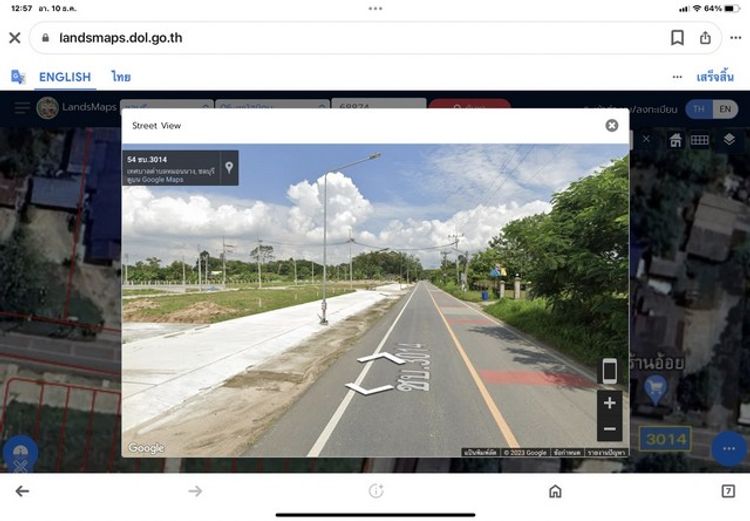The width and height of the screenshot is (750, 521).
Task: Toggle the phone motion-tracking icon
Action: tap(609, 371)
